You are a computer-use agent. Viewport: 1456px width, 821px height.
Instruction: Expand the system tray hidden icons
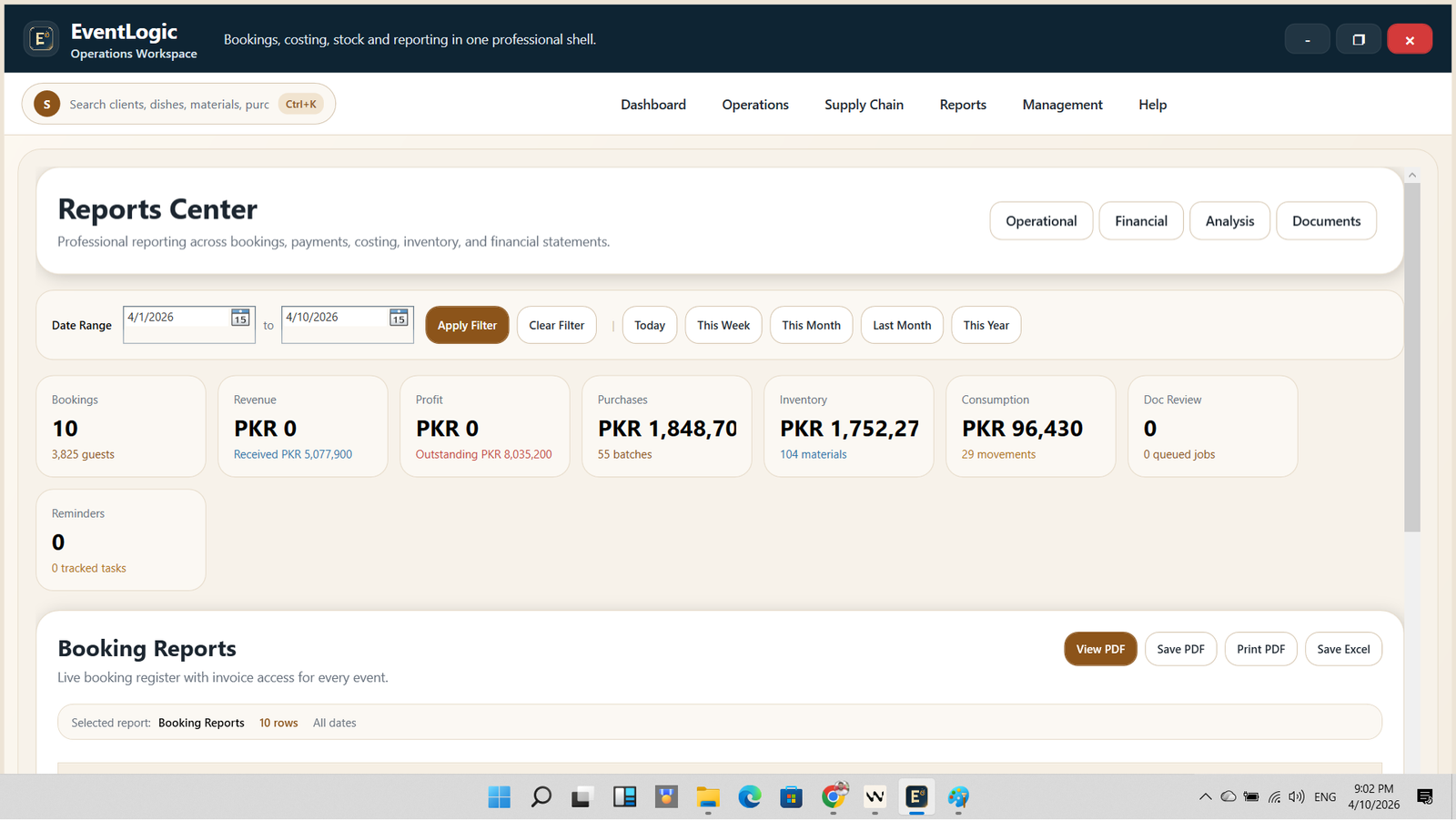[1205, 797]
